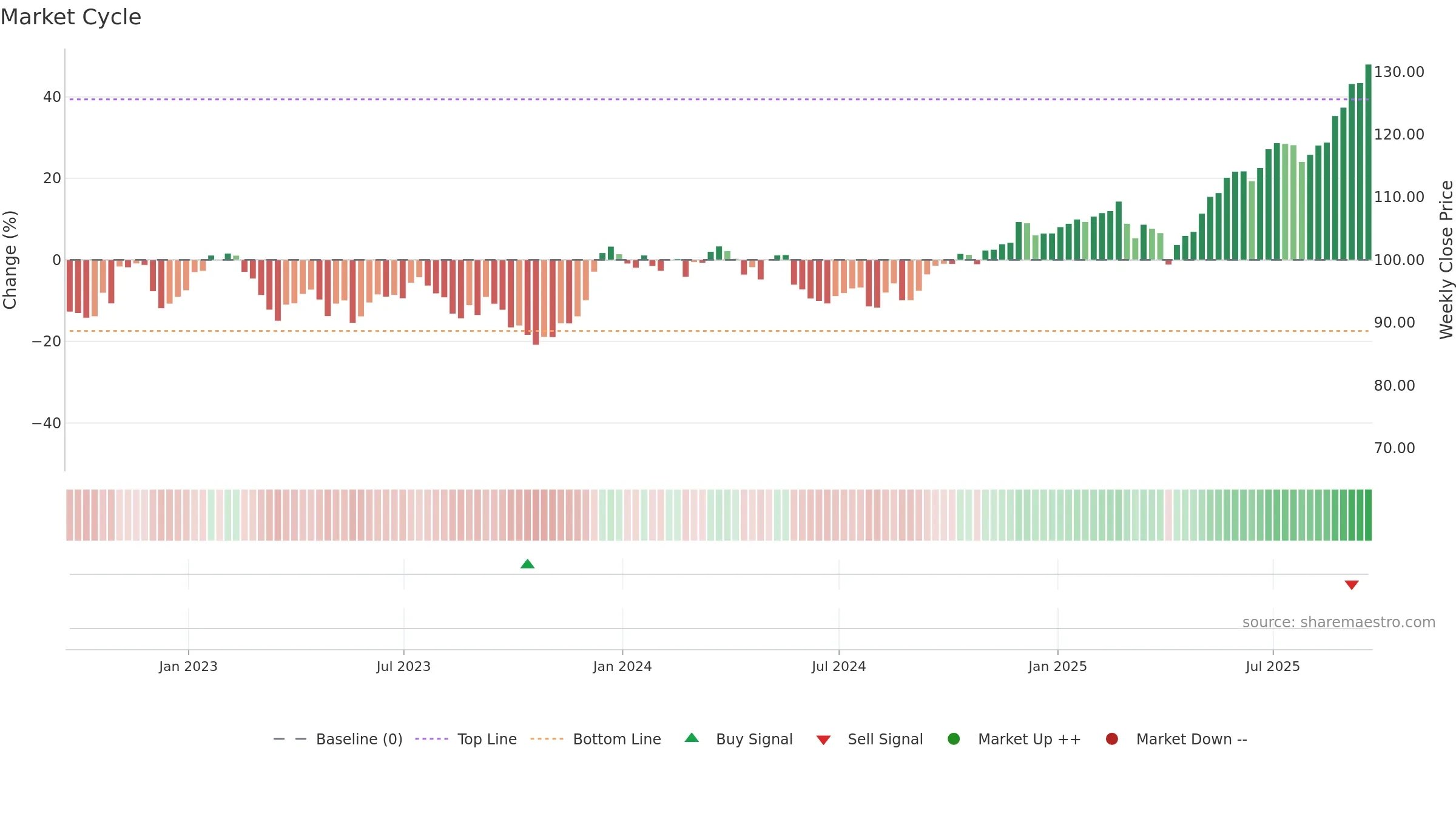Click the 110.00 price axis label
This screenshot has height=819, width=1456.
1399,197
